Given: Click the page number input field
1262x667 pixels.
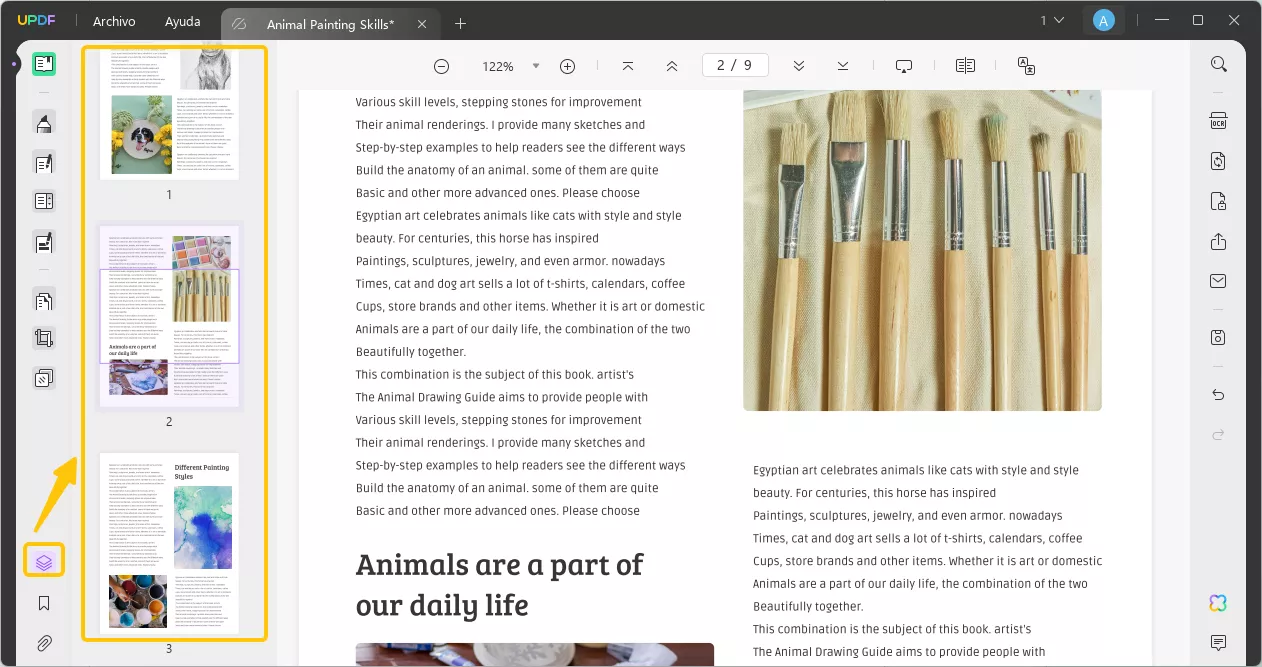Looking at the screenshot, I should point(735,65).
